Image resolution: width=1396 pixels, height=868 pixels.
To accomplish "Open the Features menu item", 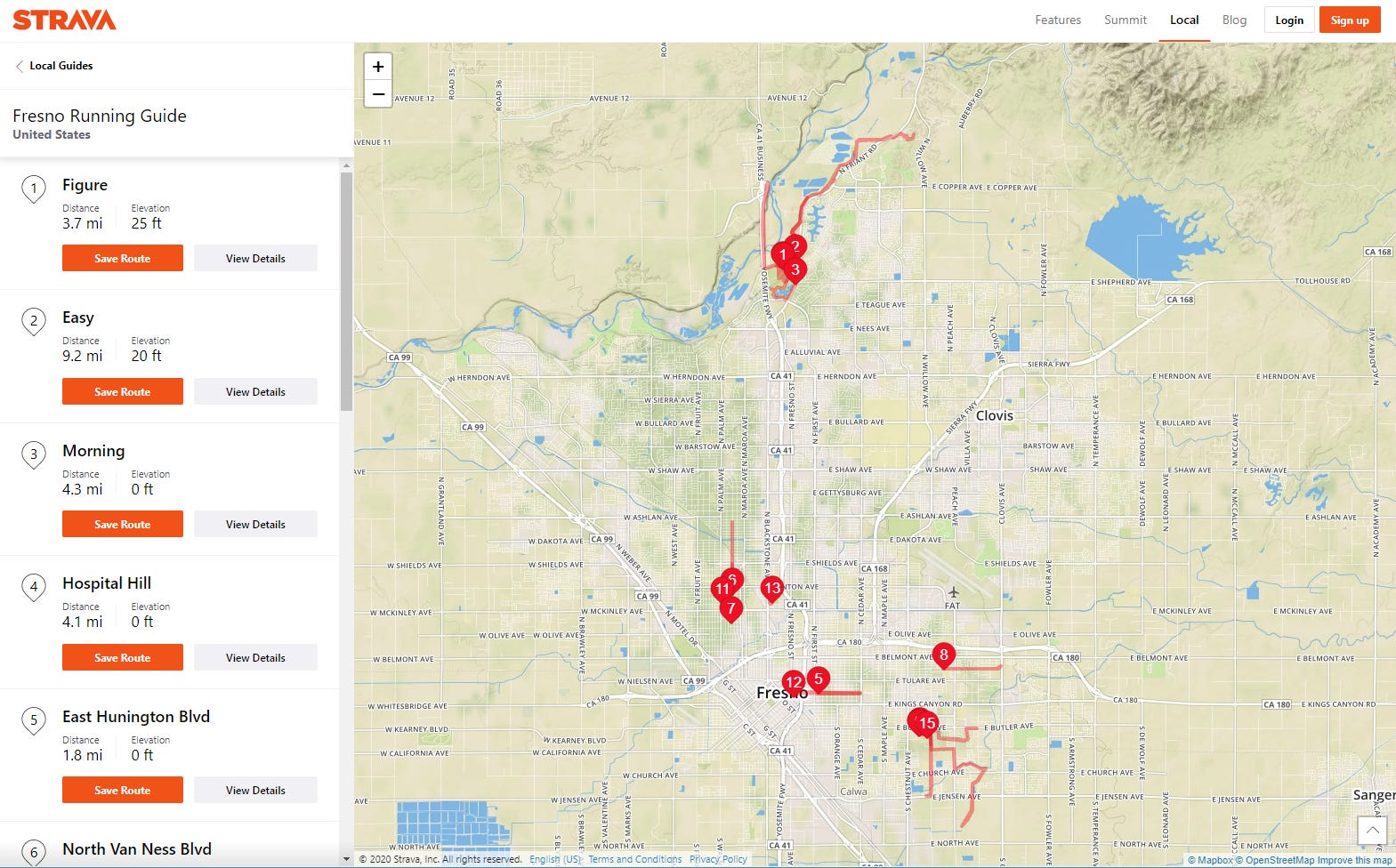I will pos(1058,20).
